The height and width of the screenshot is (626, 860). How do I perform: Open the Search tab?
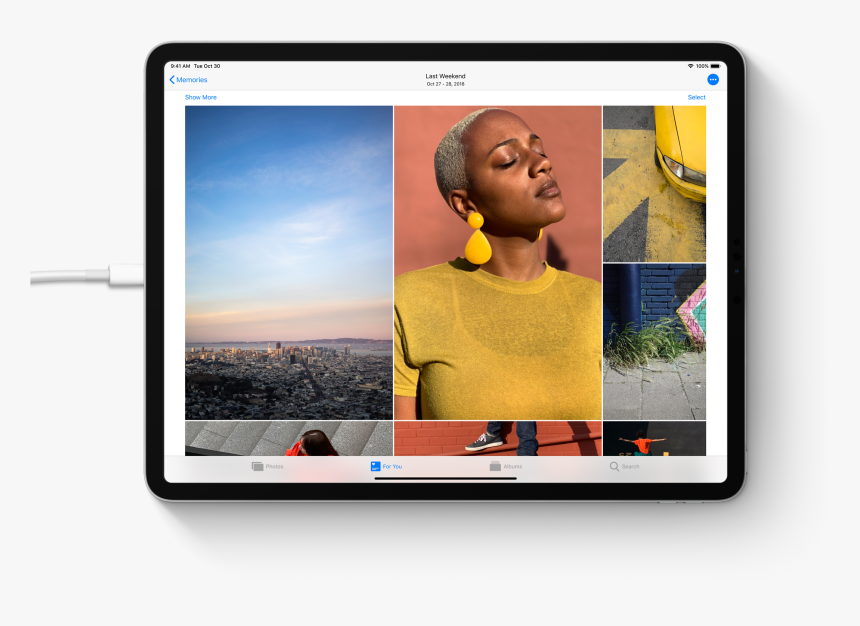625,466
